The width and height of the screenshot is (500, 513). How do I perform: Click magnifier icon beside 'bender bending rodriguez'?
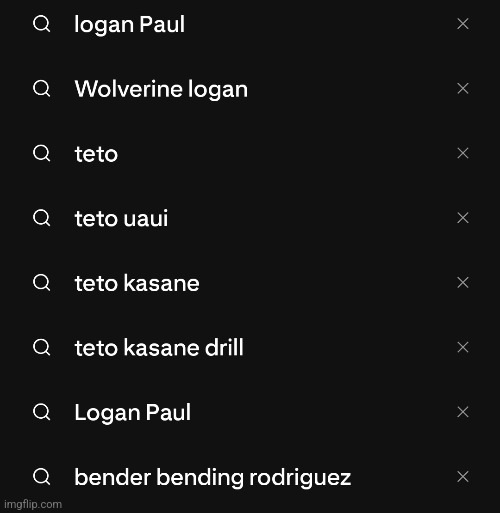click(42, 477)
